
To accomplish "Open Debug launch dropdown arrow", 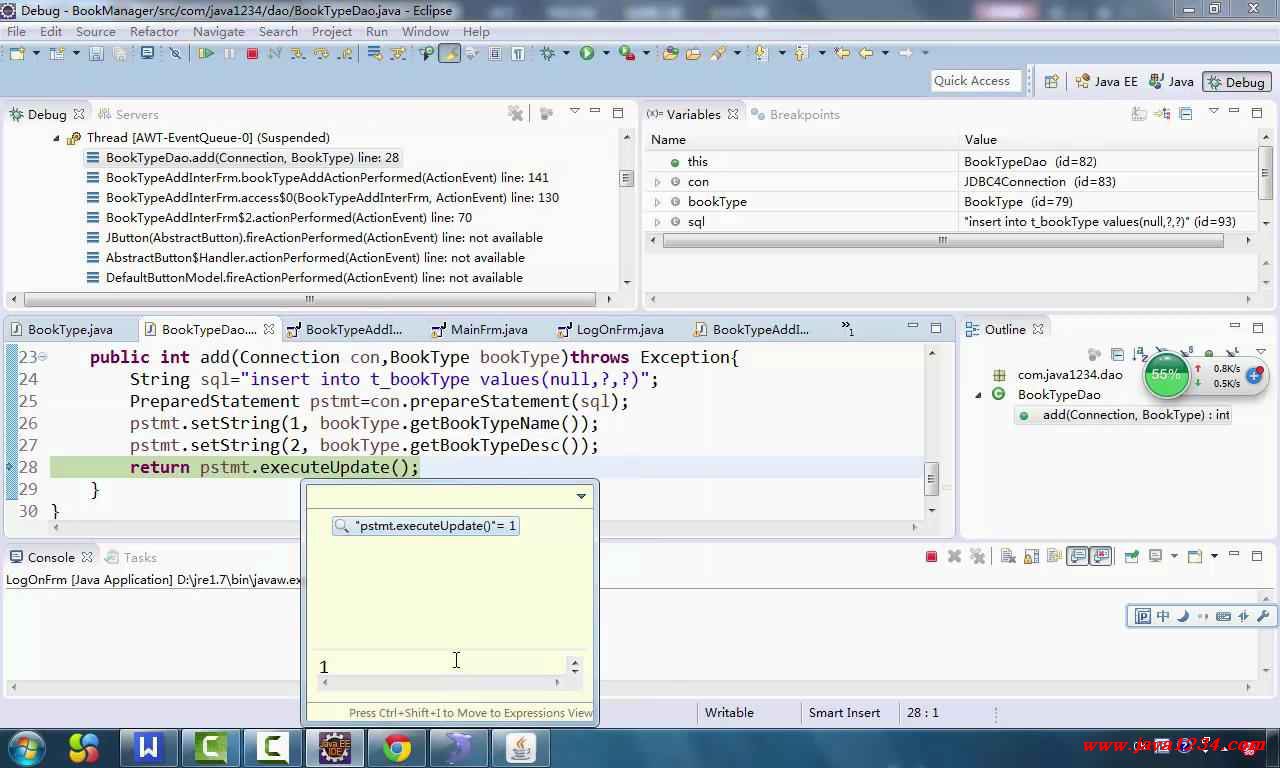I will (x=566, y=53).
